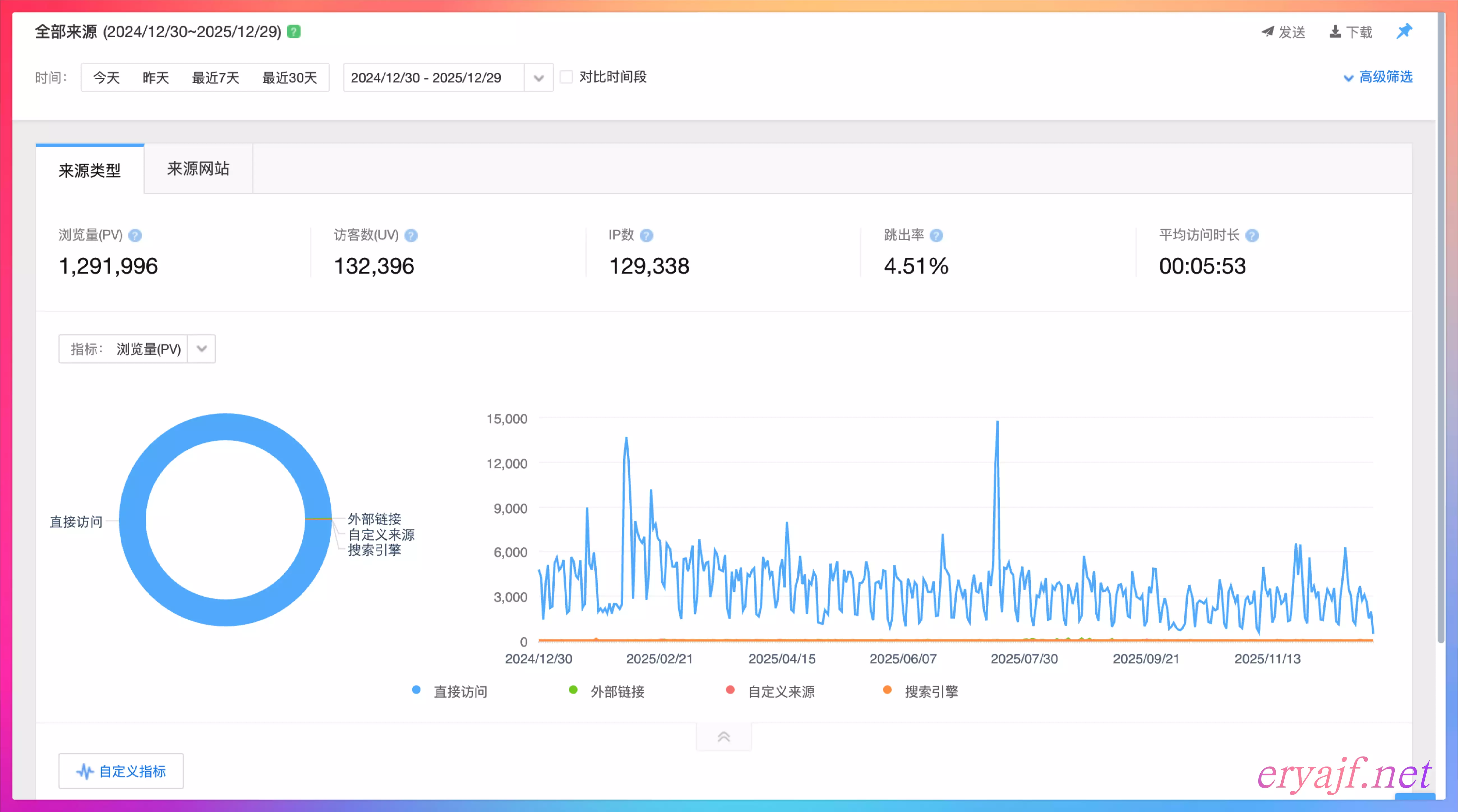This screenshot has height=812, width=1458.
Task: Open the 指标 浏览量(PV) dropdown
Action: point(202,349)
